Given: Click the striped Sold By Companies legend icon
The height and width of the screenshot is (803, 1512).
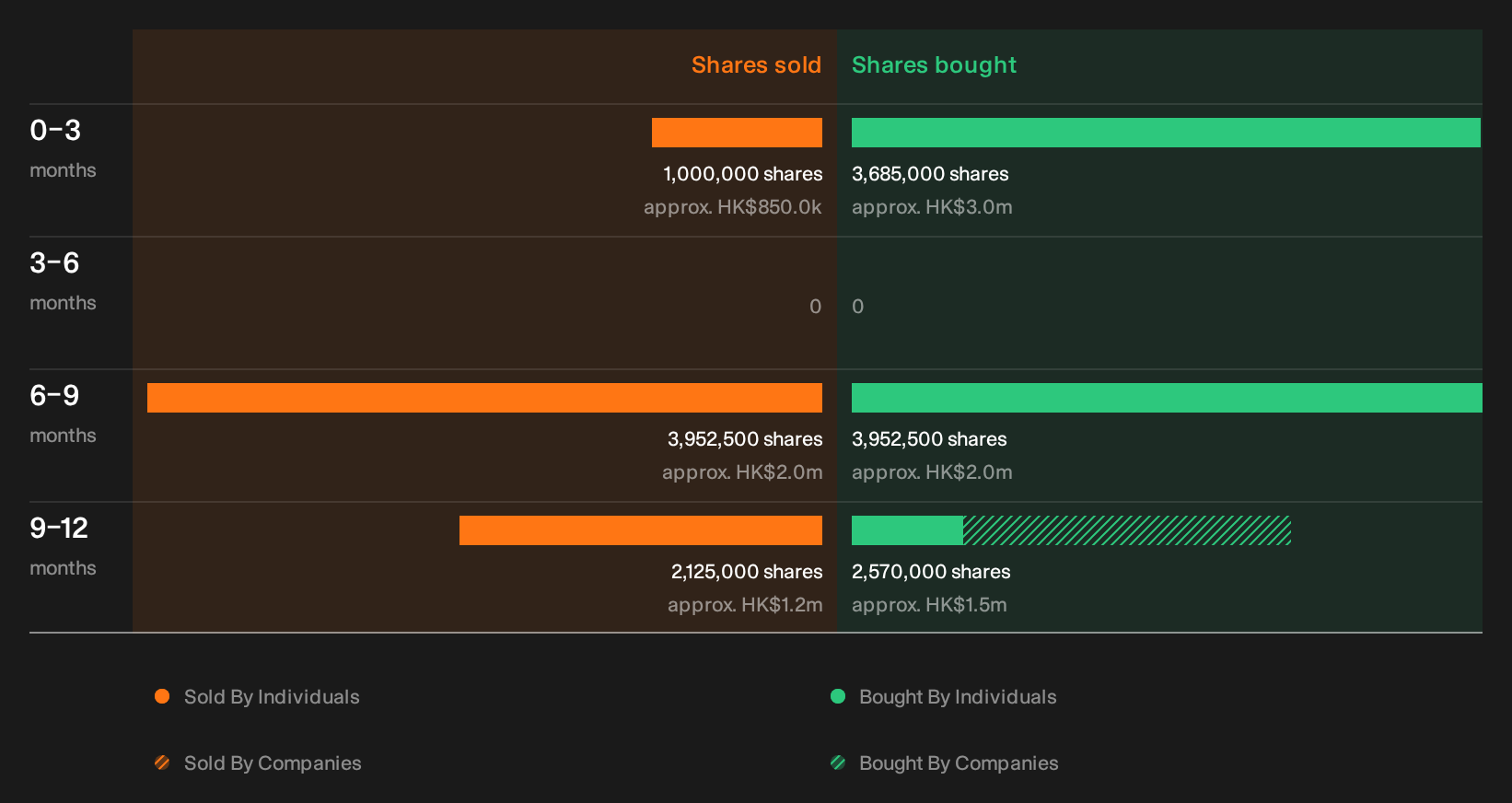Looking at the screenshot, I should [x=162, y=762].
